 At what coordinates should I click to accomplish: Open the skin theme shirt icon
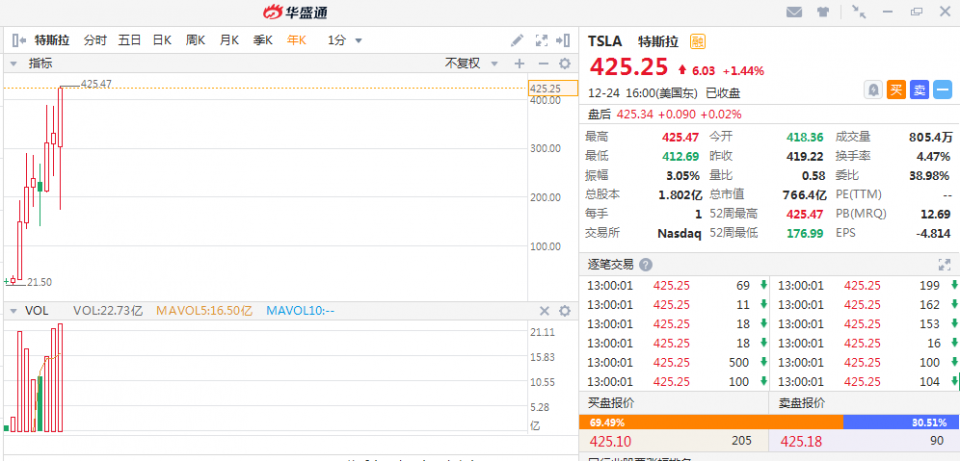(823, 12)
